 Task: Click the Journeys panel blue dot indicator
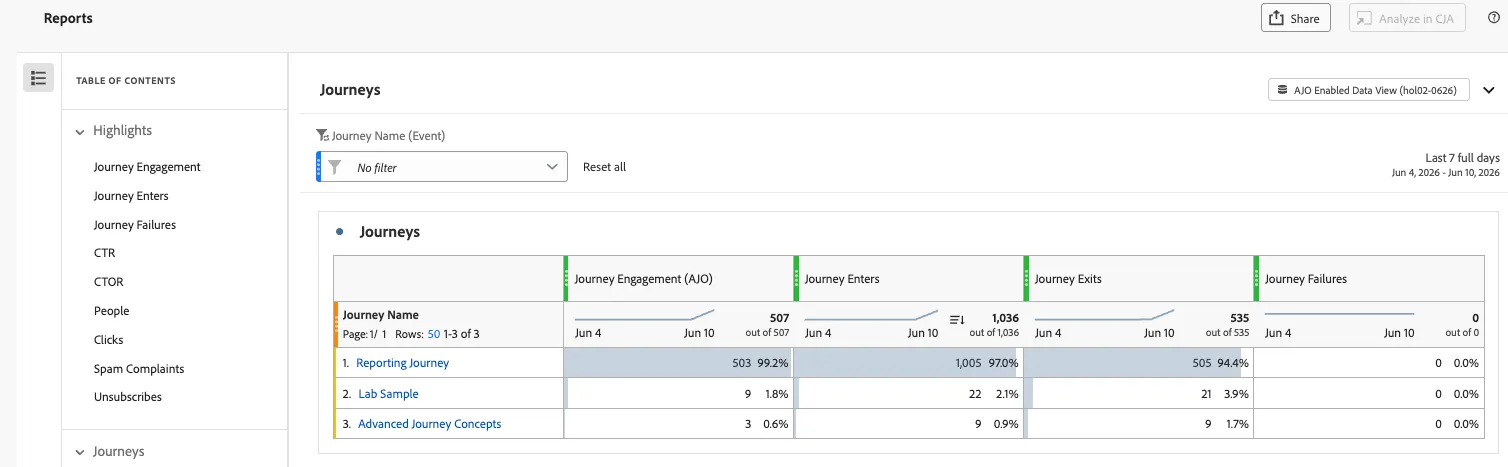(340, 232)
